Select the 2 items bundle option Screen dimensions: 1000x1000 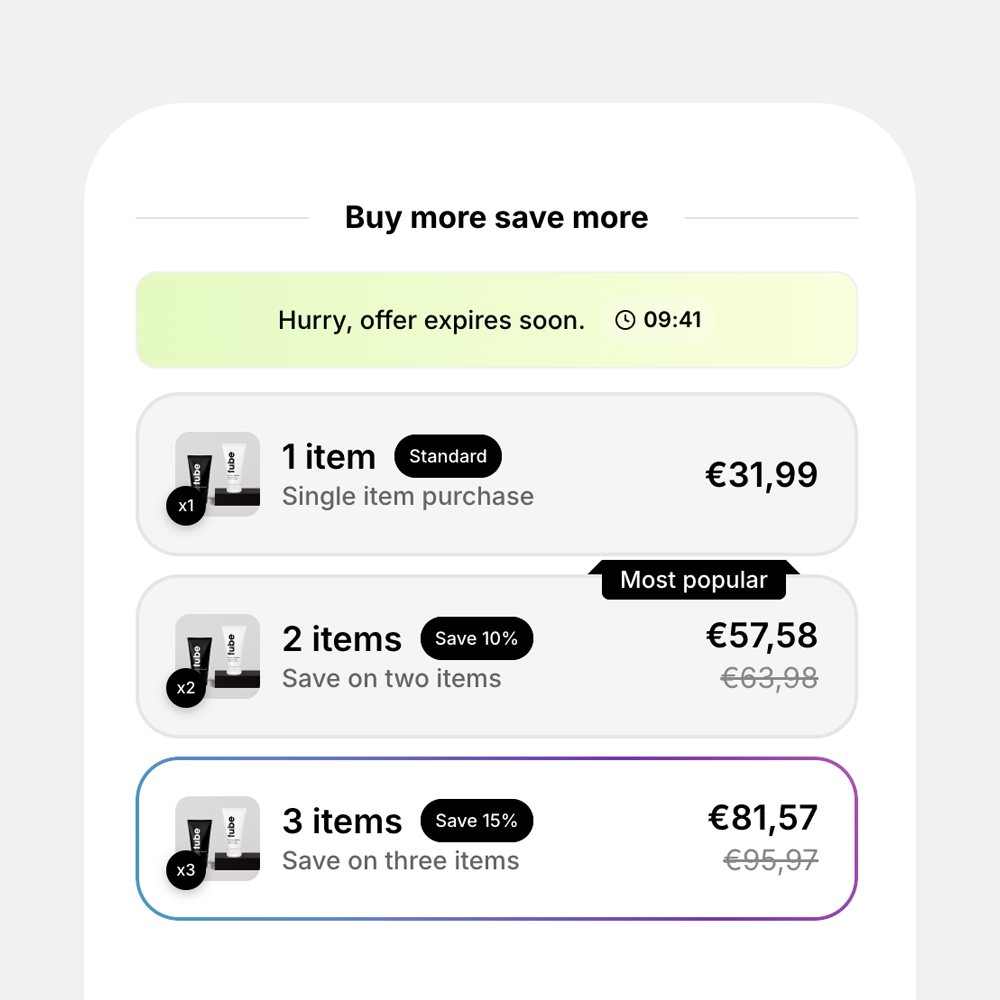497,656
